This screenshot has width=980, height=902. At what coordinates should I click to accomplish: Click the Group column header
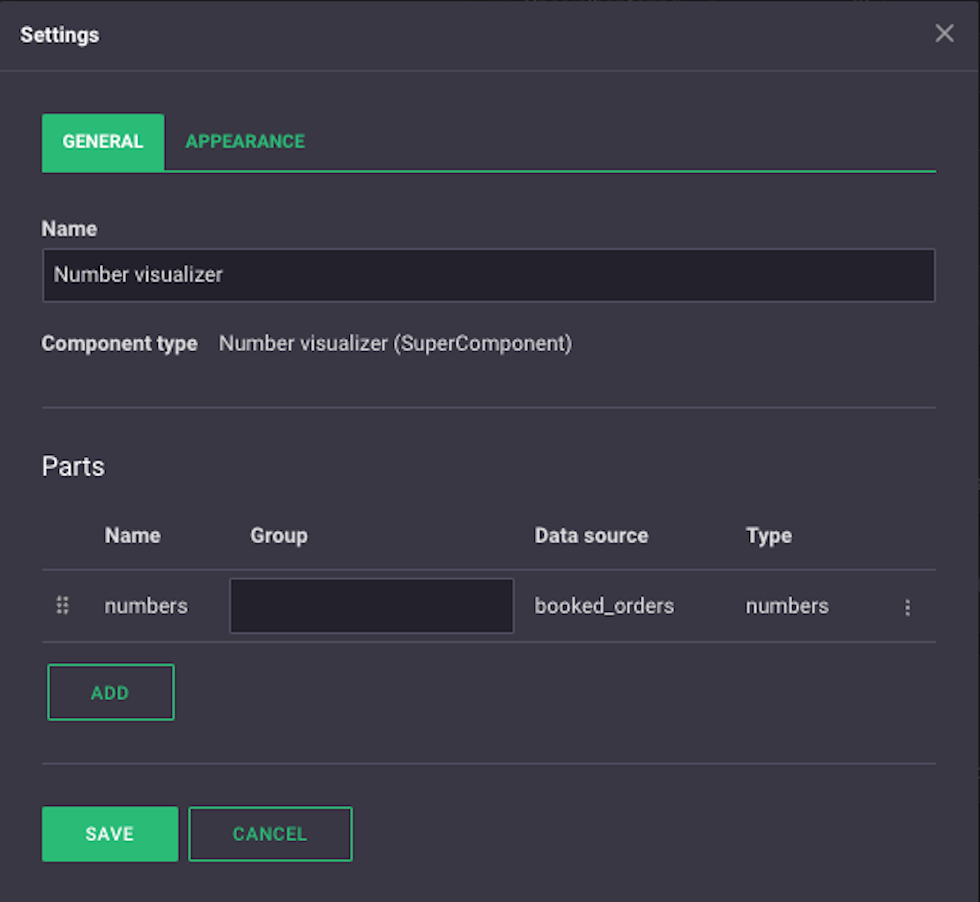(x=279, y=536)
